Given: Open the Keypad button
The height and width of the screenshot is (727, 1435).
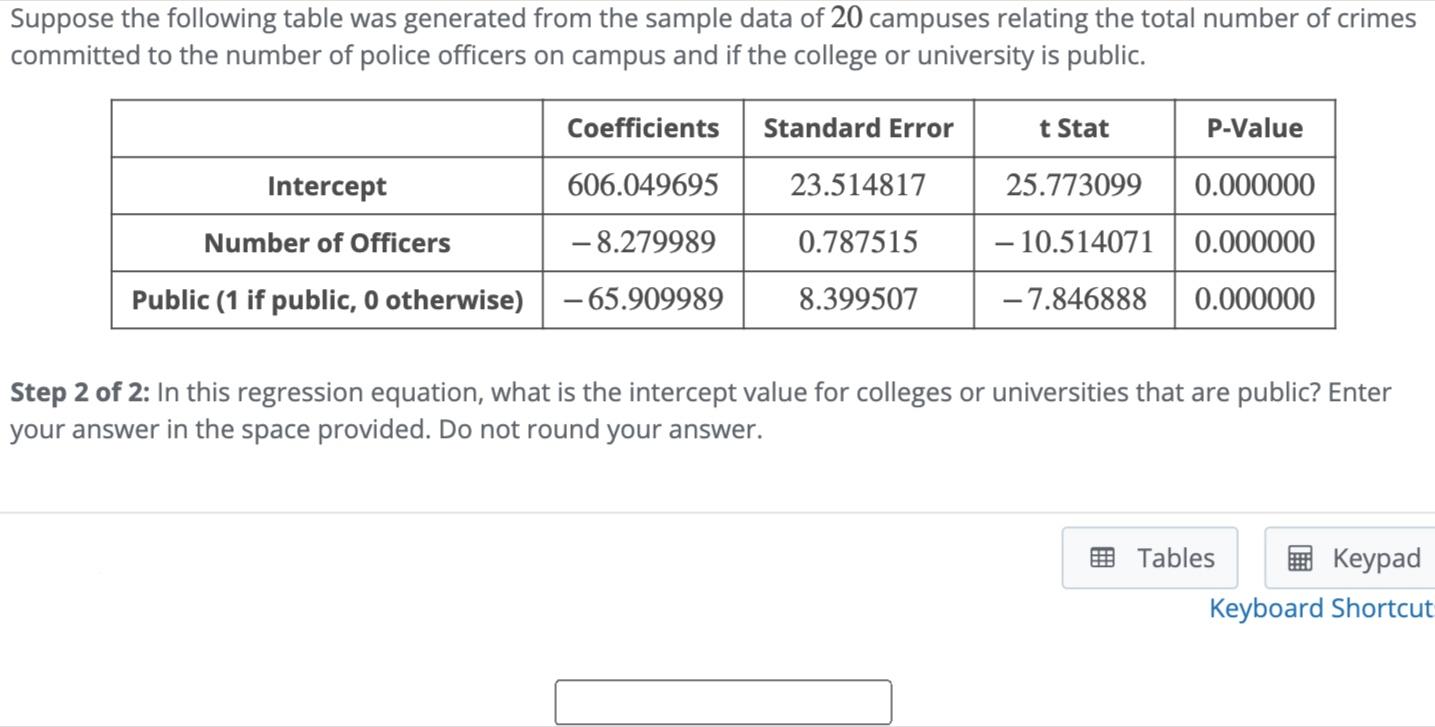Looking at the screenshot, I should (x=1350, y=558).
